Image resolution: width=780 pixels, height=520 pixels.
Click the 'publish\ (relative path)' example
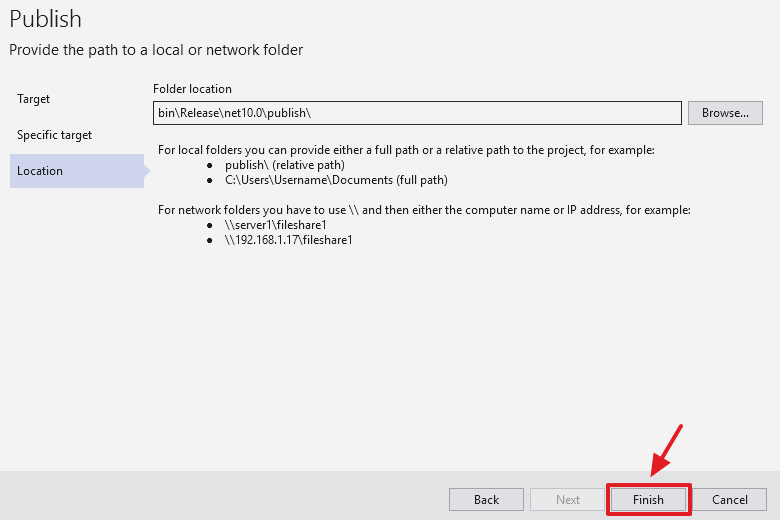click(284, 165)
